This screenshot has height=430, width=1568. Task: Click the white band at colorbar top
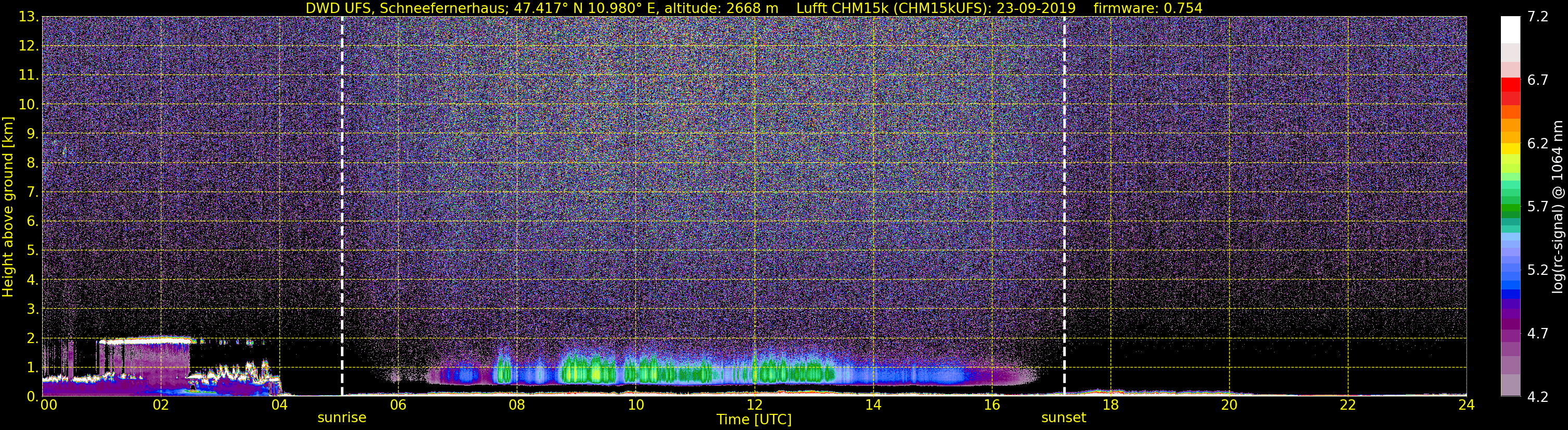coord(1510,30)
